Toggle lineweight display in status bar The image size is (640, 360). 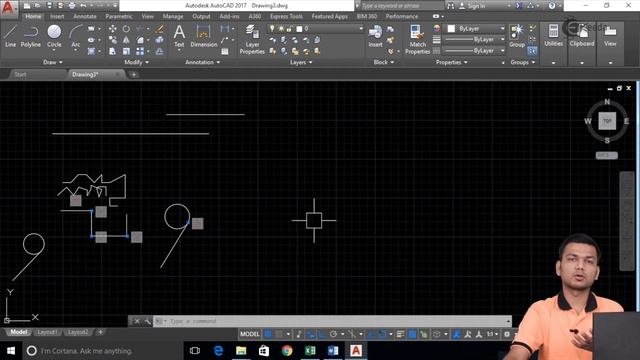point(400,334)
